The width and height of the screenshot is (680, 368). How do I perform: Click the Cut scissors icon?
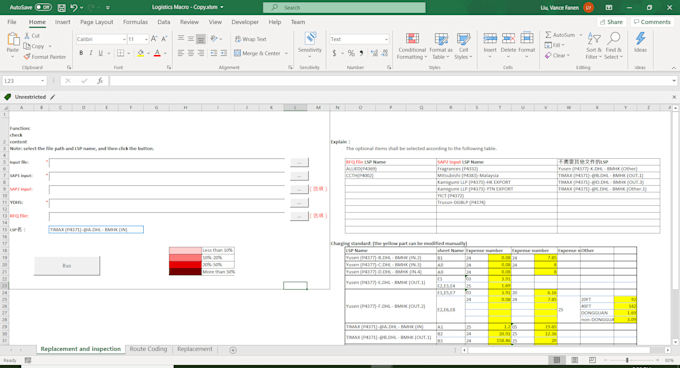pyautogui.click(x=27, y=36)
